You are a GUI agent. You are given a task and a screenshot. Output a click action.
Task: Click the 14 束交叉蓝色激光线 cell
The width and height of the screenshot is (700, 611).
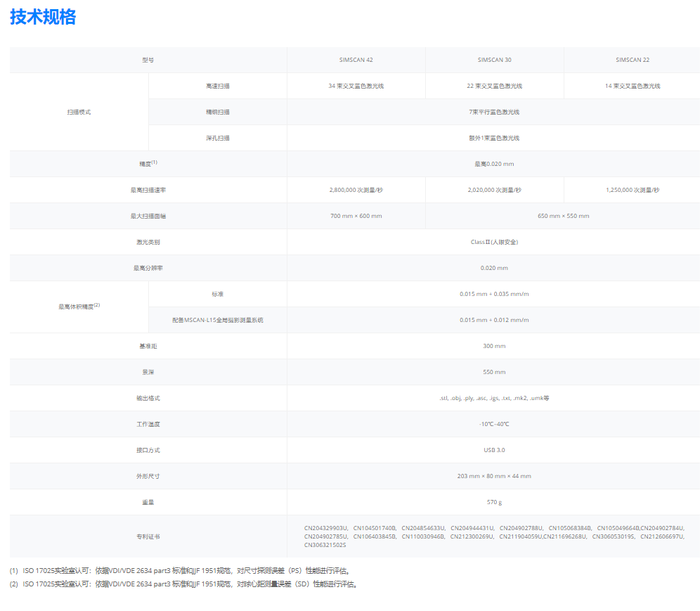pos(633,86)
